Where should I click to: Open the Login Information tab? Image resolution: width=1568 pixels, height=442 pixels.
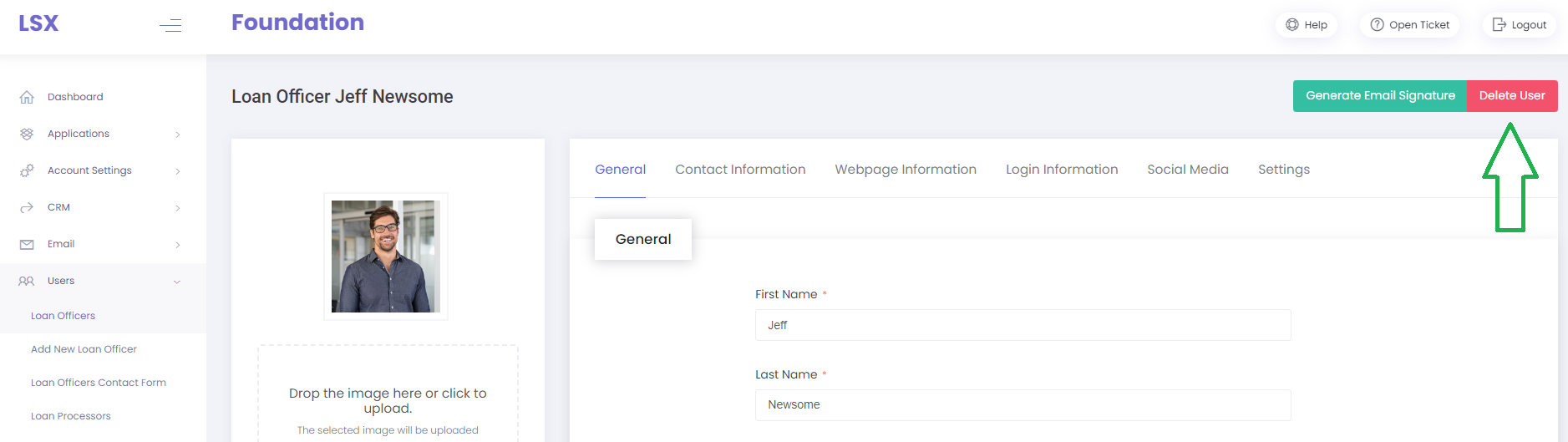pyautogui.click(x=1061, y=170)
